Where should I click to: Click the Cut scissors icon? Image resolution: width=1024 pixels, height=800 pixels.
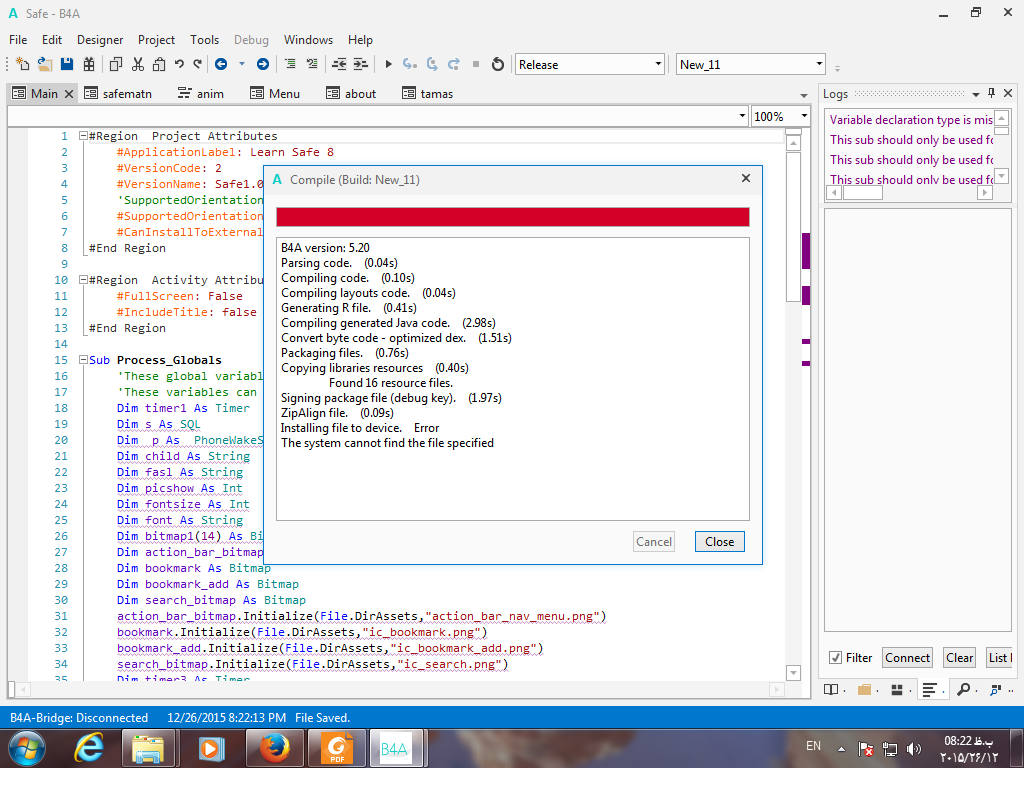click(x=137, y=64)
